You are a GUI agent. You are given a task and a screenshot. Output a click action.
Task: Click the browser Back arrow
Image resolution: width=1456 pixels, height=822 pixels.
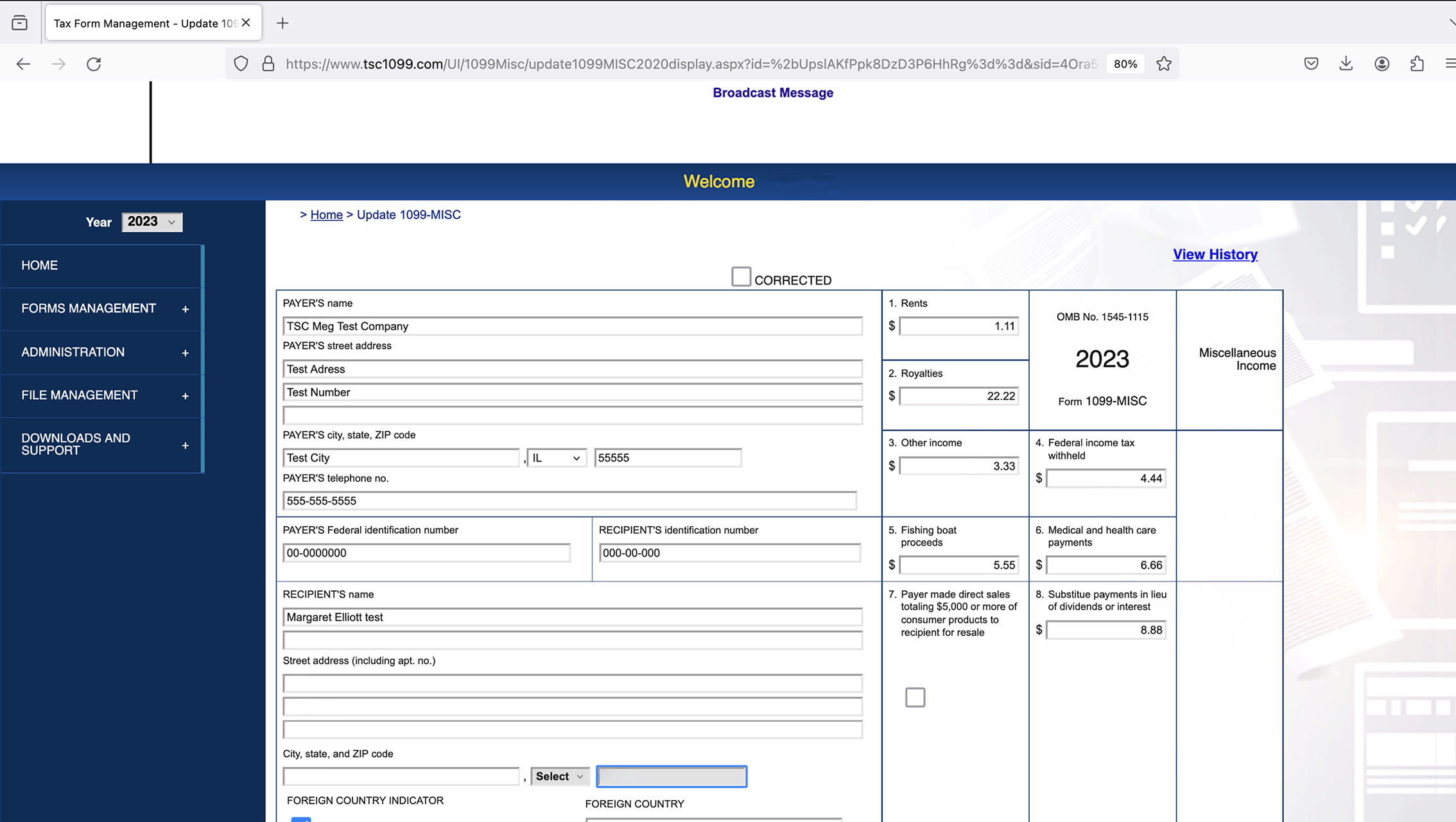[23, 64]
